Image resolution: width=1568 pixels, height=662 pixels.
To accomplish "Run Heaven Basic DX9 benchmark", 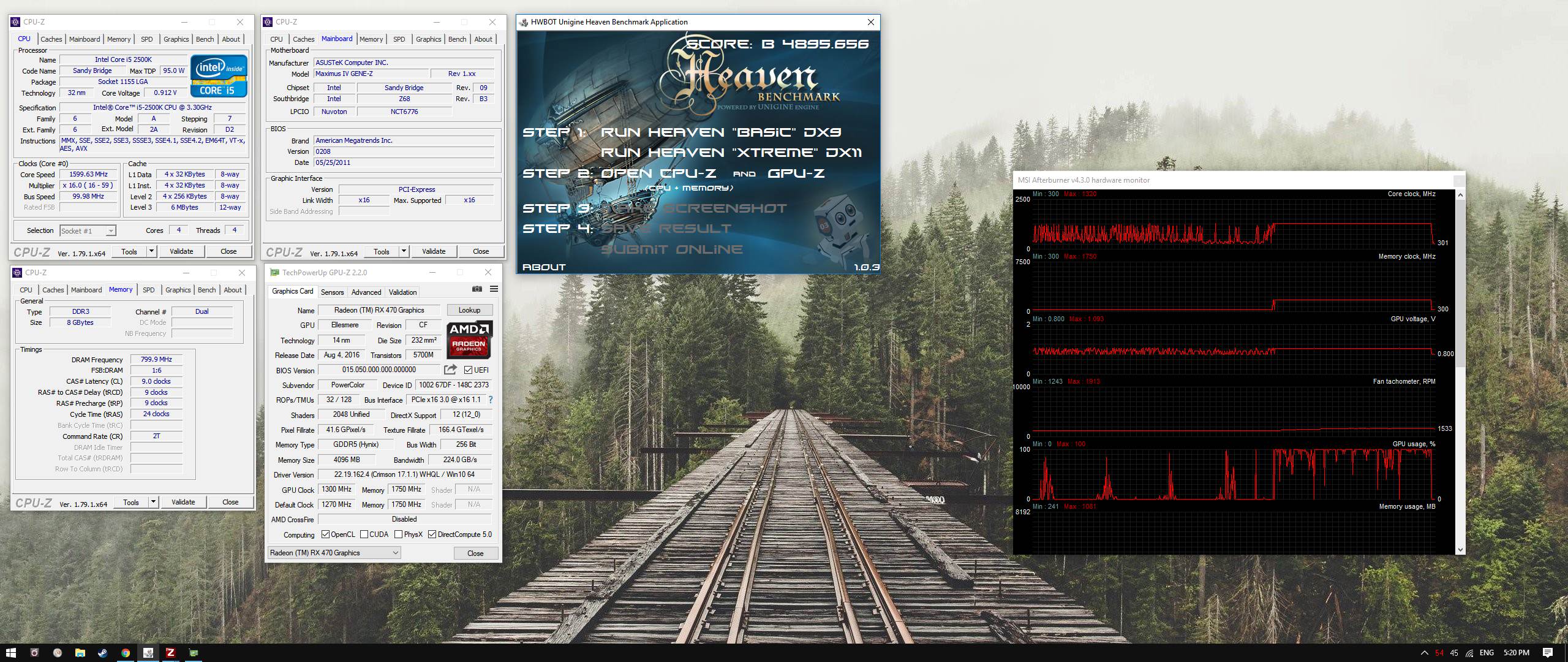I will click(x=721, y=132).
